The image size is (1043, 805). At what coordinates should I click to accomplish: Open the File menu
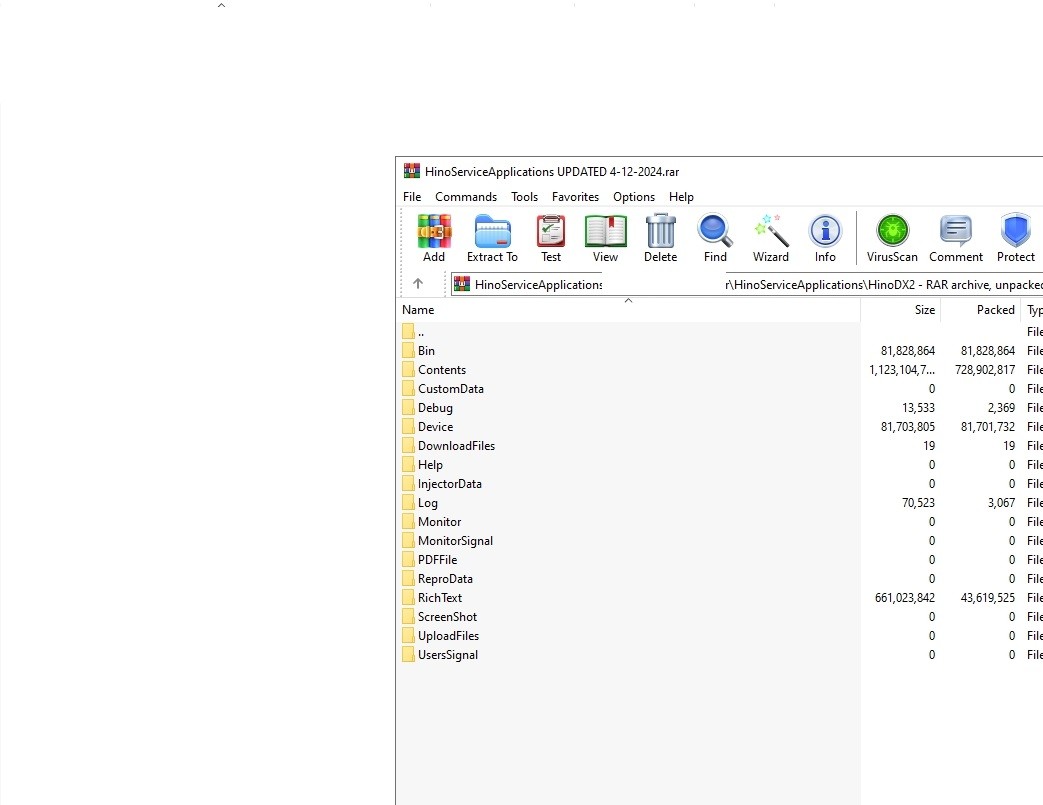tap(412, 197)
